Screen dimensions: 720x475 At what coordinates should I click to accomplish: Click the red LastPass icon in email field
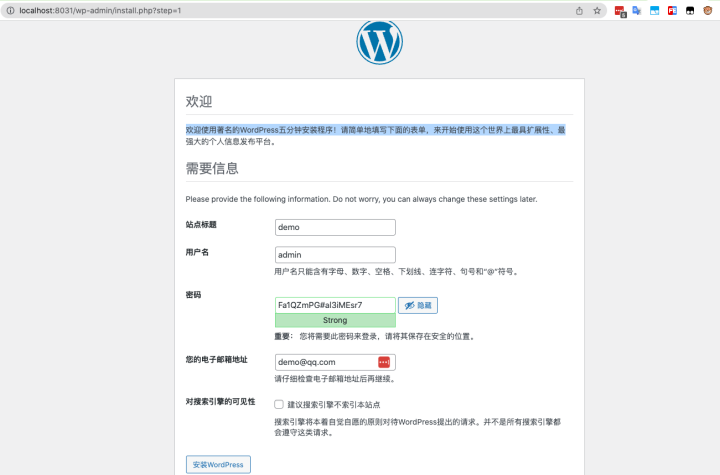pyautogui.click(x=384, y=362)
